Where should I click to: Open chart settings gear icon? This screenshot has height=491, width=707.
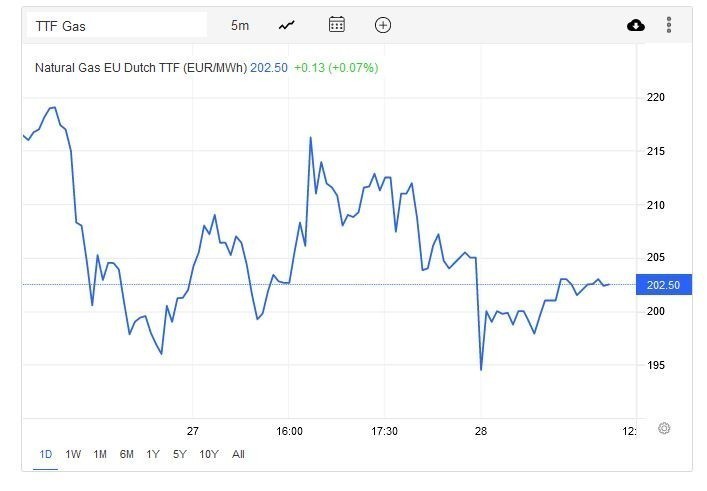(x=664, y=429)
